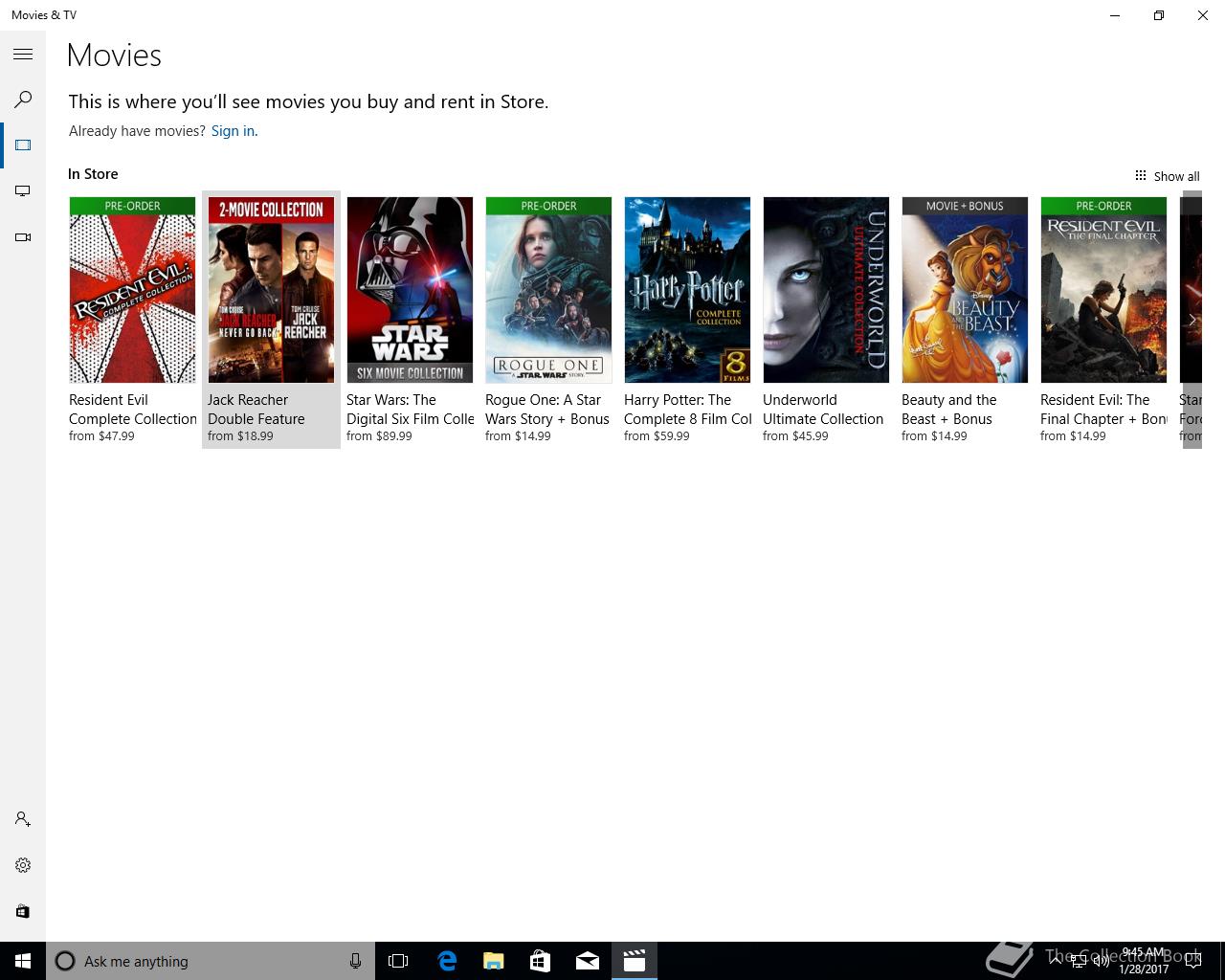Image resolution: width=1225 pixels, height=980 pixels.
Task: Click the 'from $45.99' price
Action: click(795, 436)
